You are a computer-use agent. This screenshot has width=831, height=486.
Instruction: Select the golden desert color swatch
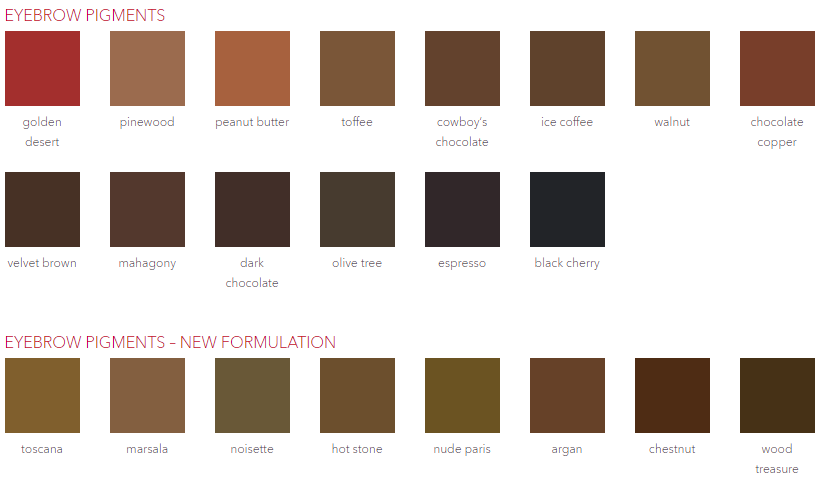coord(42,68)
